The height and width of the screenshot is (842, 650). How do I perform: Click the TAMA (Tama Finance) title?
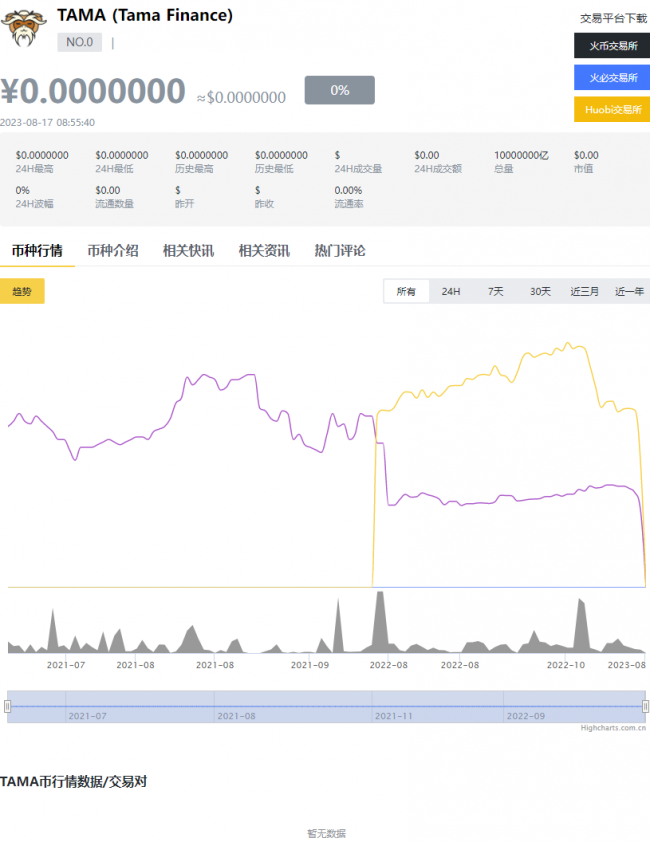(x=145, y=15)
